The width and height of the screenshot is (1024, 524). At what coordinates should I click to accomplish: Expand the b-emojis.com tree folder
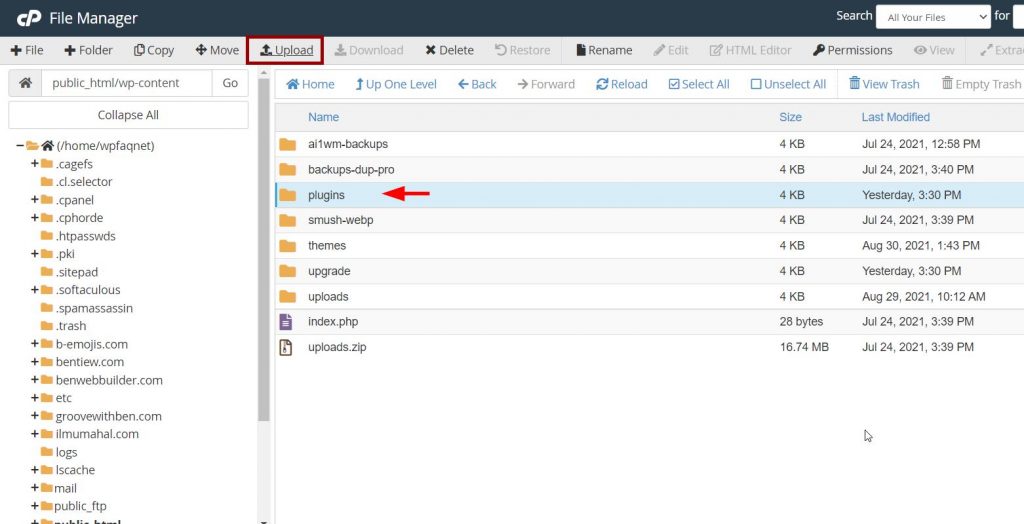tap(35, 344)
